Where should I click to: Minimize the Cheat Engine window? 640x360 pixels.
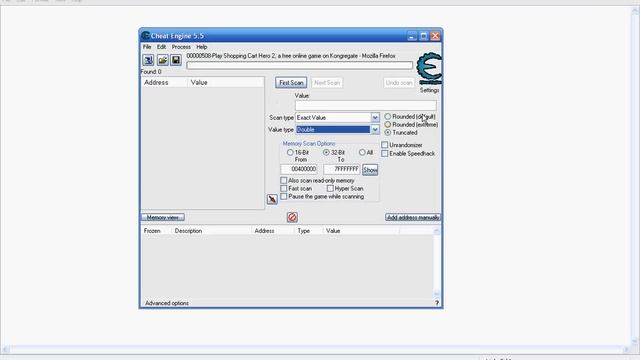[x=412, y=36]
